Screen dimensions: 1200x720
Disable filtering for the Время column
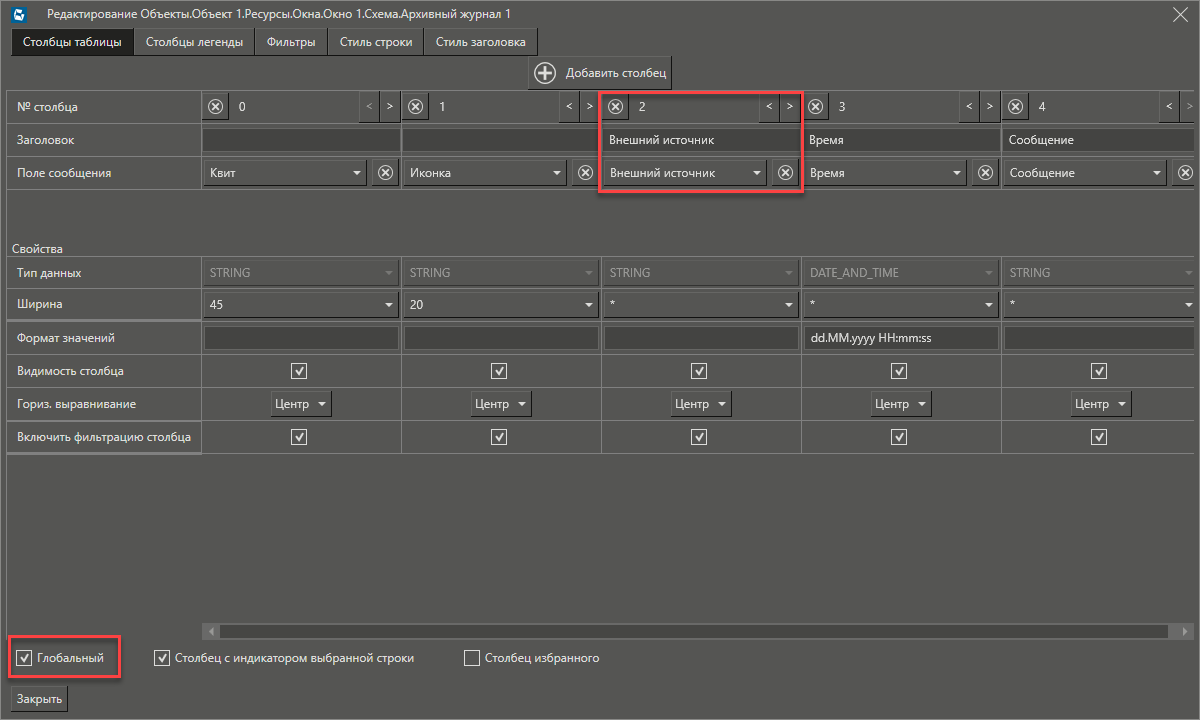click(898, 436)
